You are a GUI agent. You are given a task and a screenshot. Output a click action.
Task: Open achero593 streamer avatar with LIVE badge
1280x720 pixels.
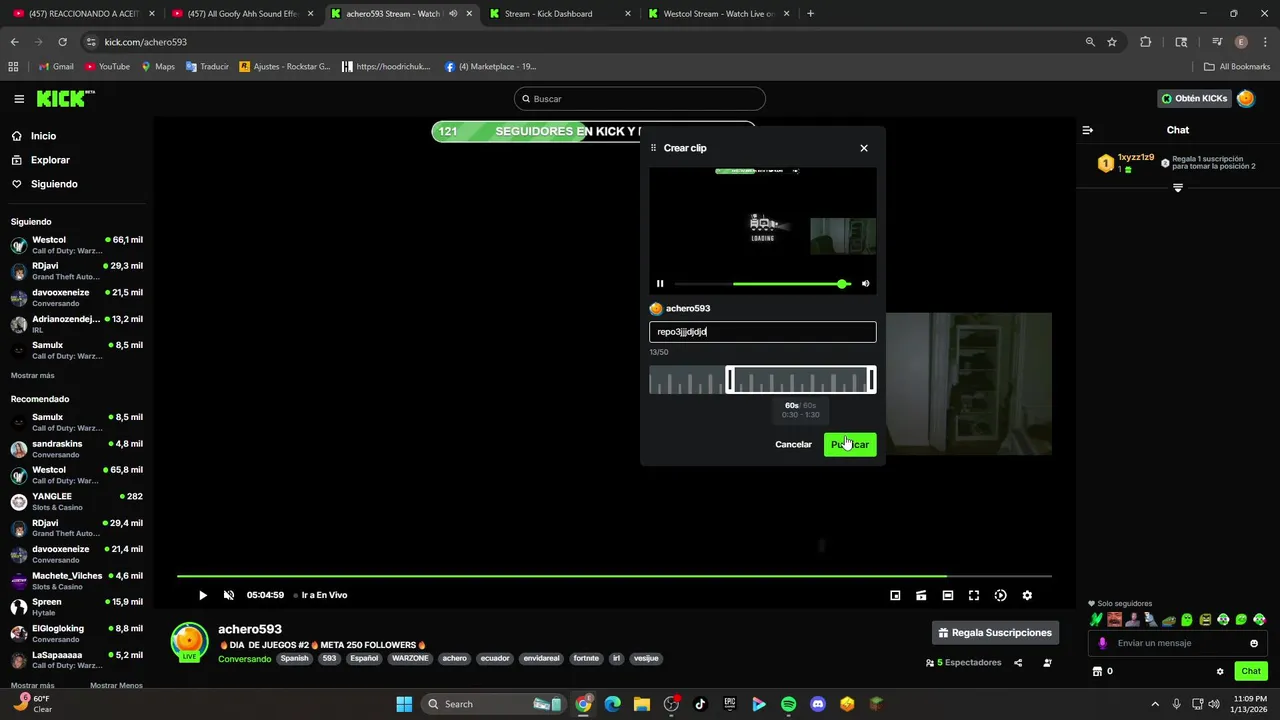pyautogui.click(x=190, y=642)
